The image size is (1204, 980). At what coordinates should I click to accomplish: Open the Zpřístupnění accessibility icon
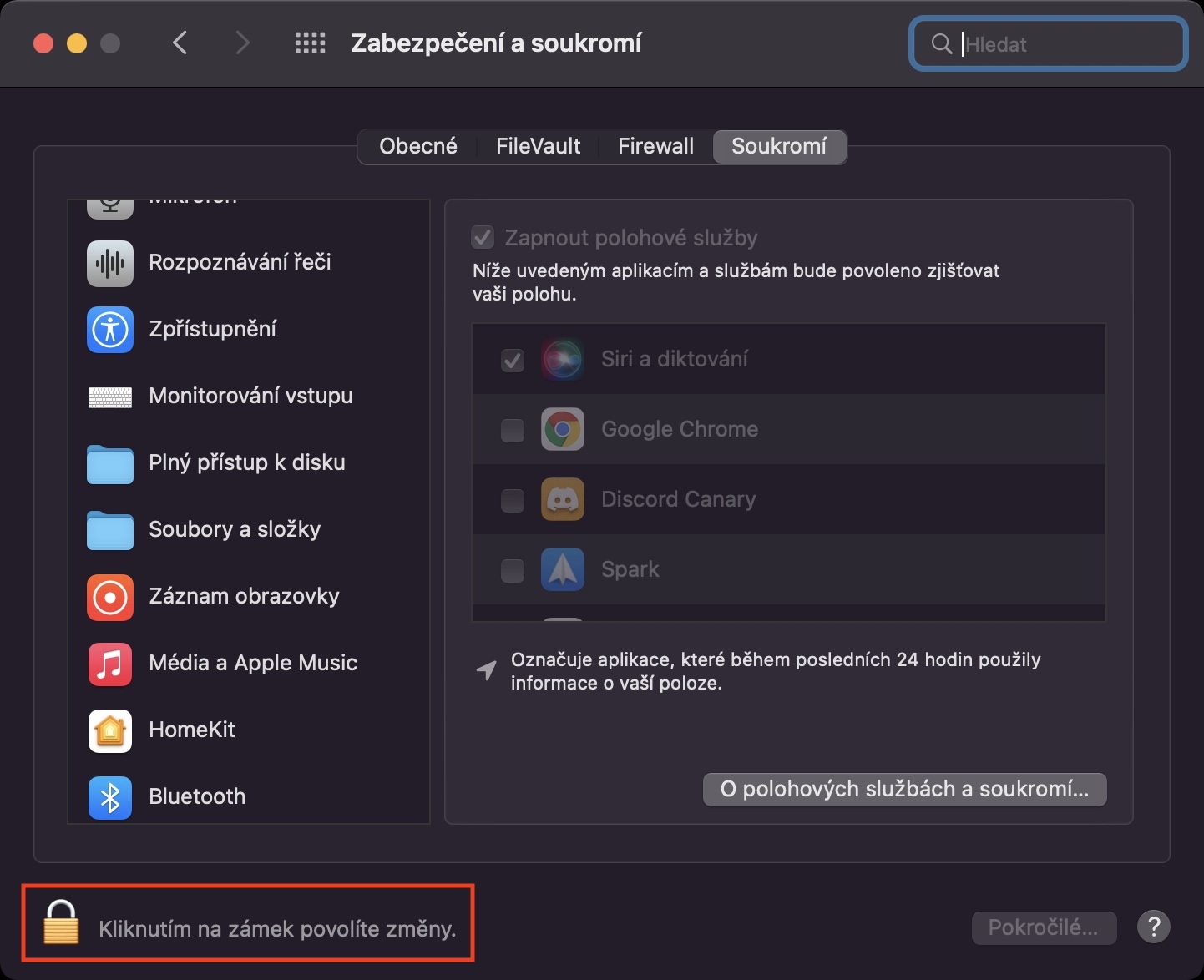(x=110, y=330)
